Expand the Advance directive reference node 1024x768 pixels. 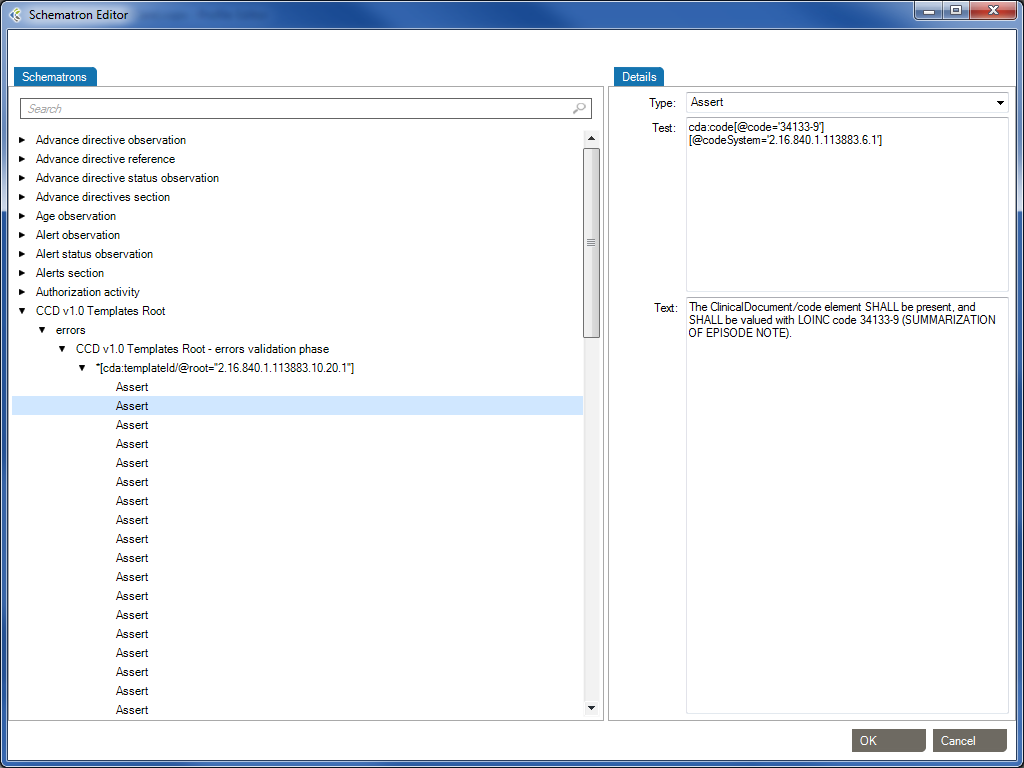(x=22, y=159)
